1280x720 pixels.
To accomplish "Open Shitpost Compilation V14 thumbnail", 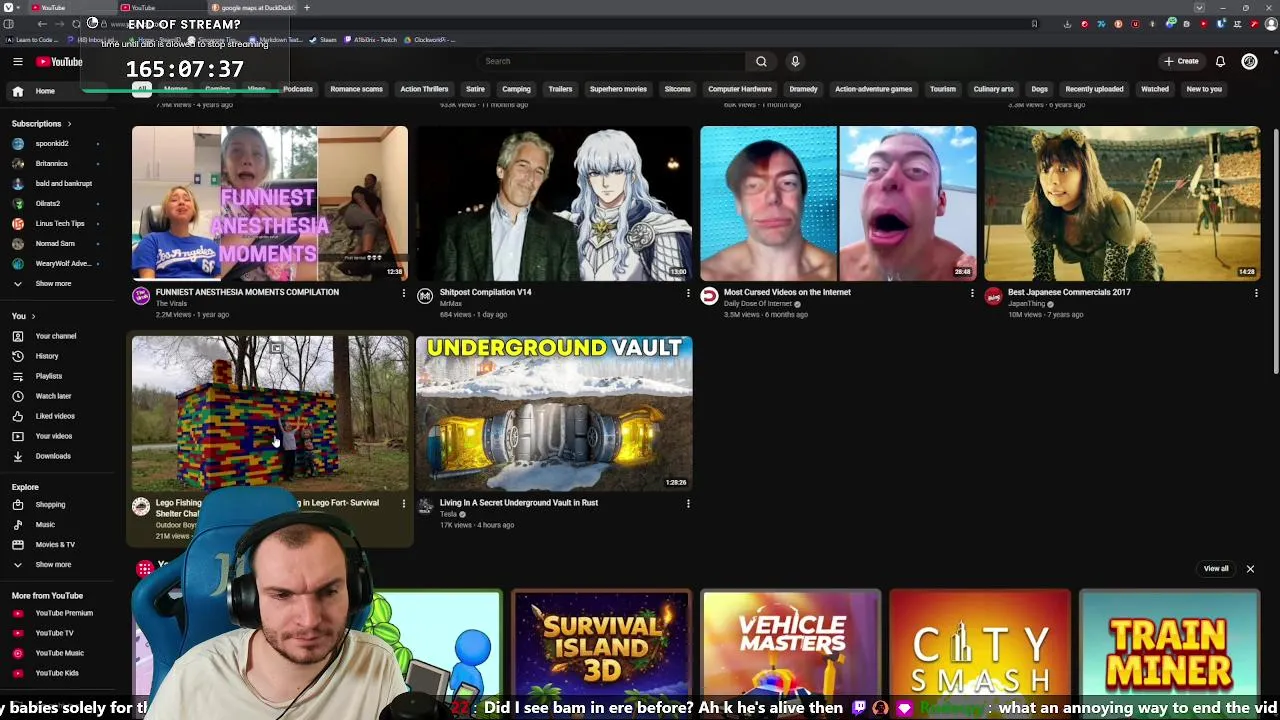I will pos(554,203).
